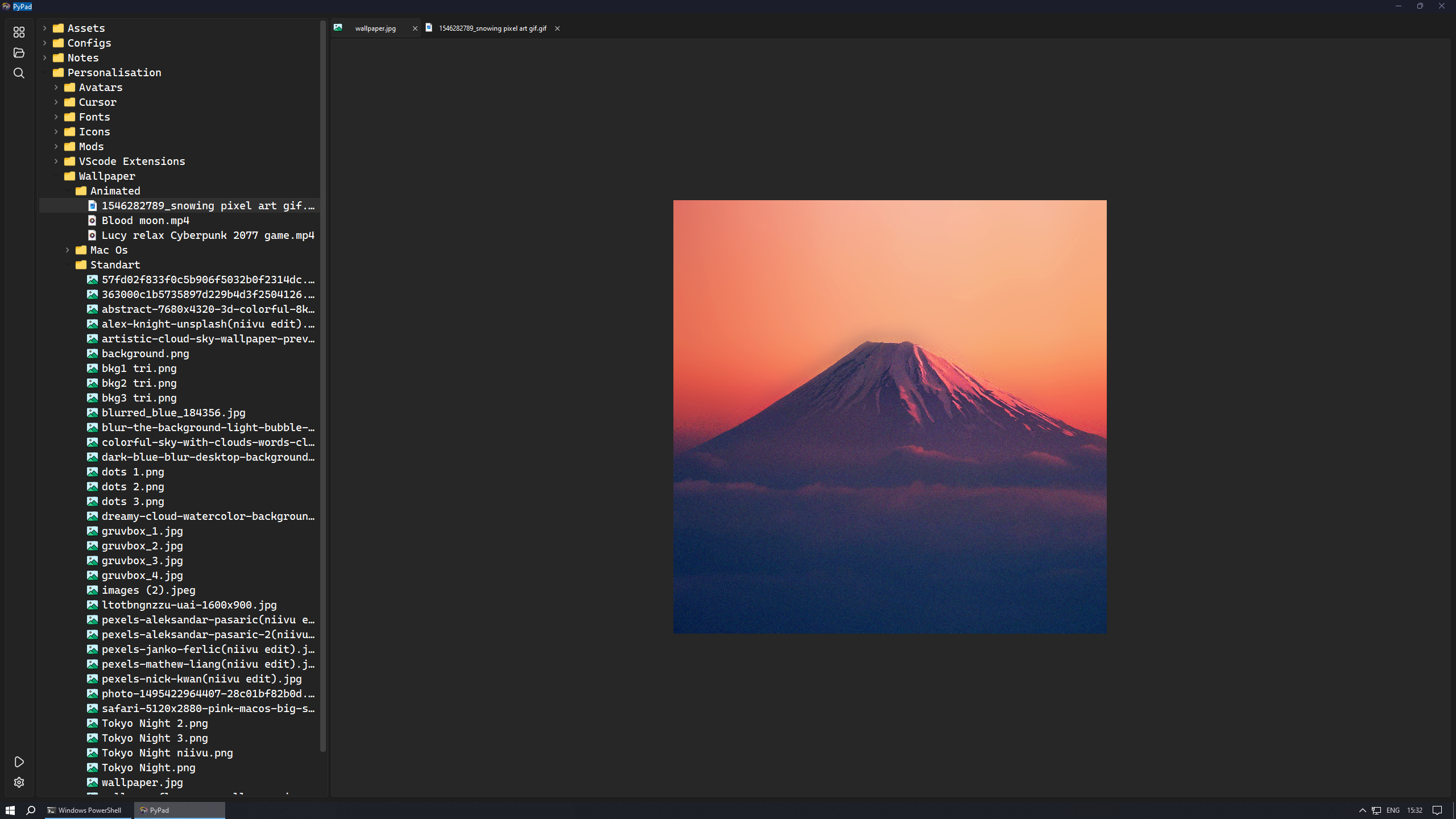Open Blood moon.mp4 file
This screenshot has height=819, width=1456.
point(145,220)
